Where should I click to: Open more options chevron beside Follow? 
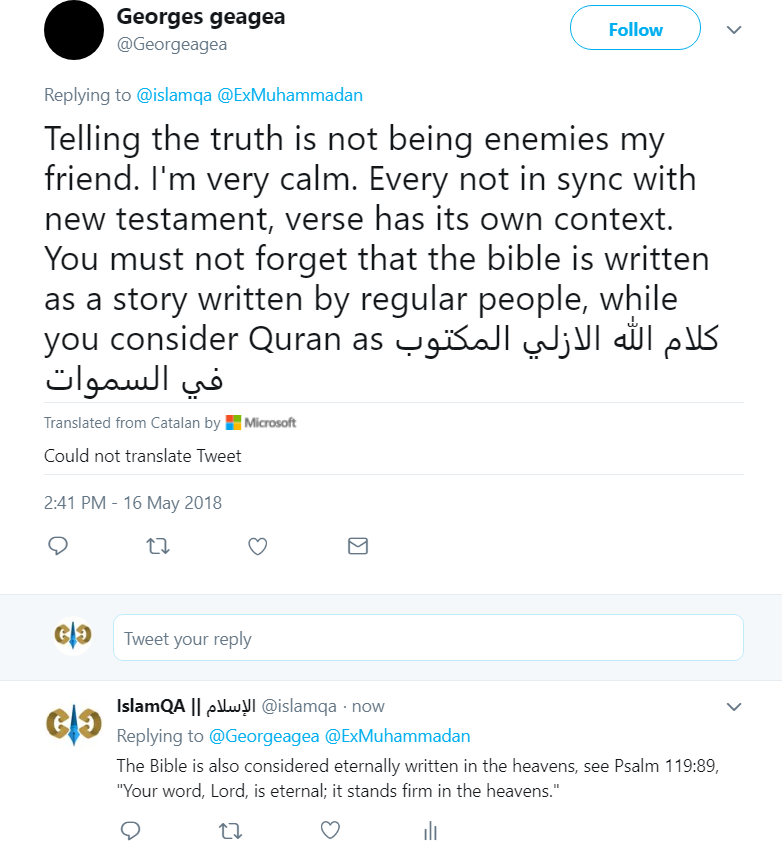click(734, 30)
